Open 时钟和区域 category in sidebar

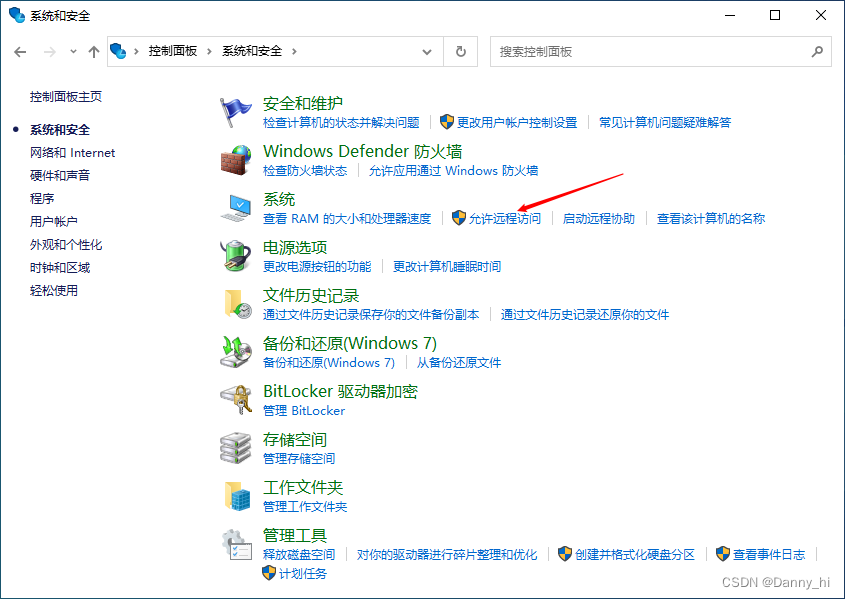click(x=60, y=268)
